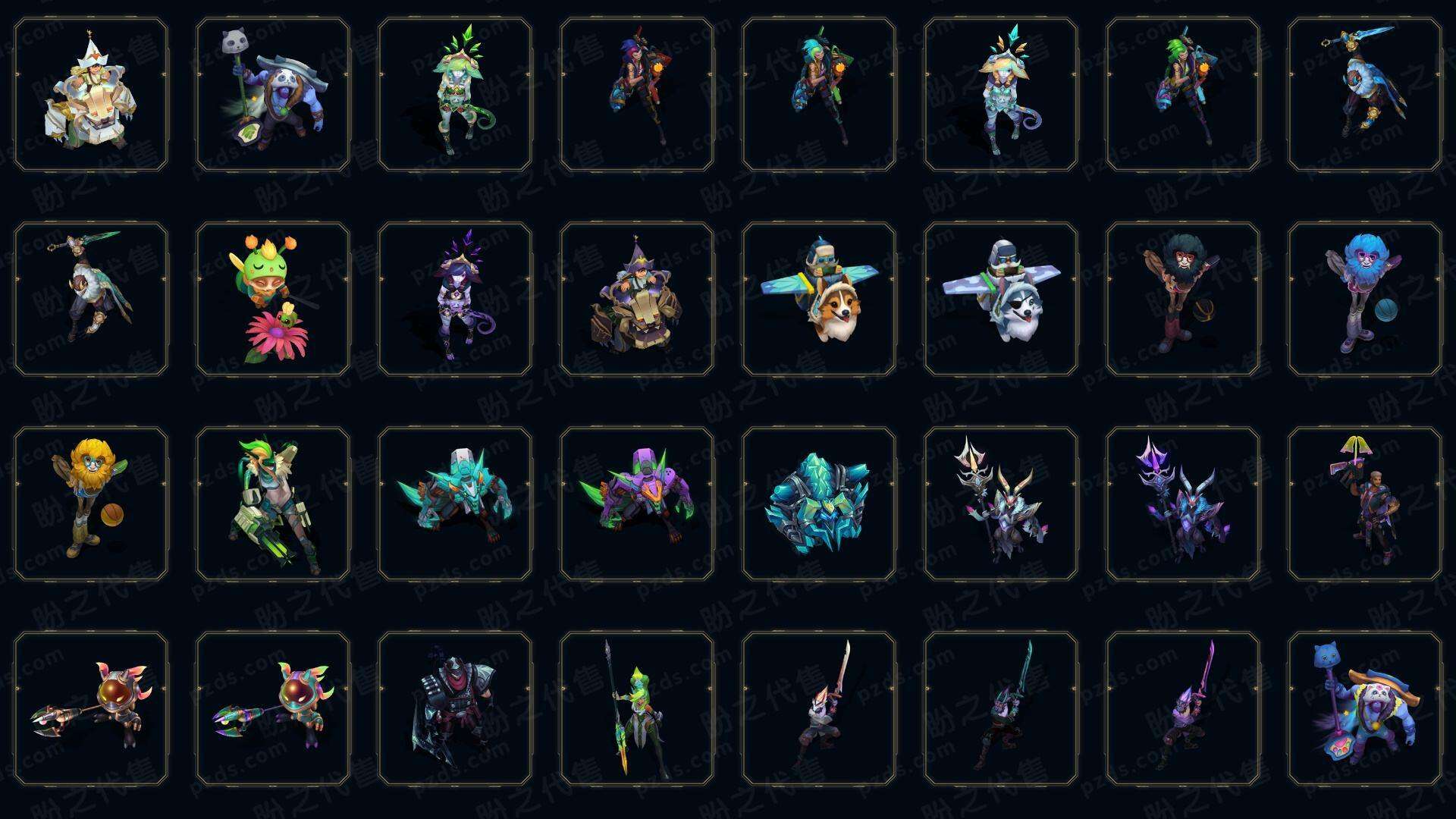Choose the white horned trident demon
1456x819 pixels.
click(1001, 504)
